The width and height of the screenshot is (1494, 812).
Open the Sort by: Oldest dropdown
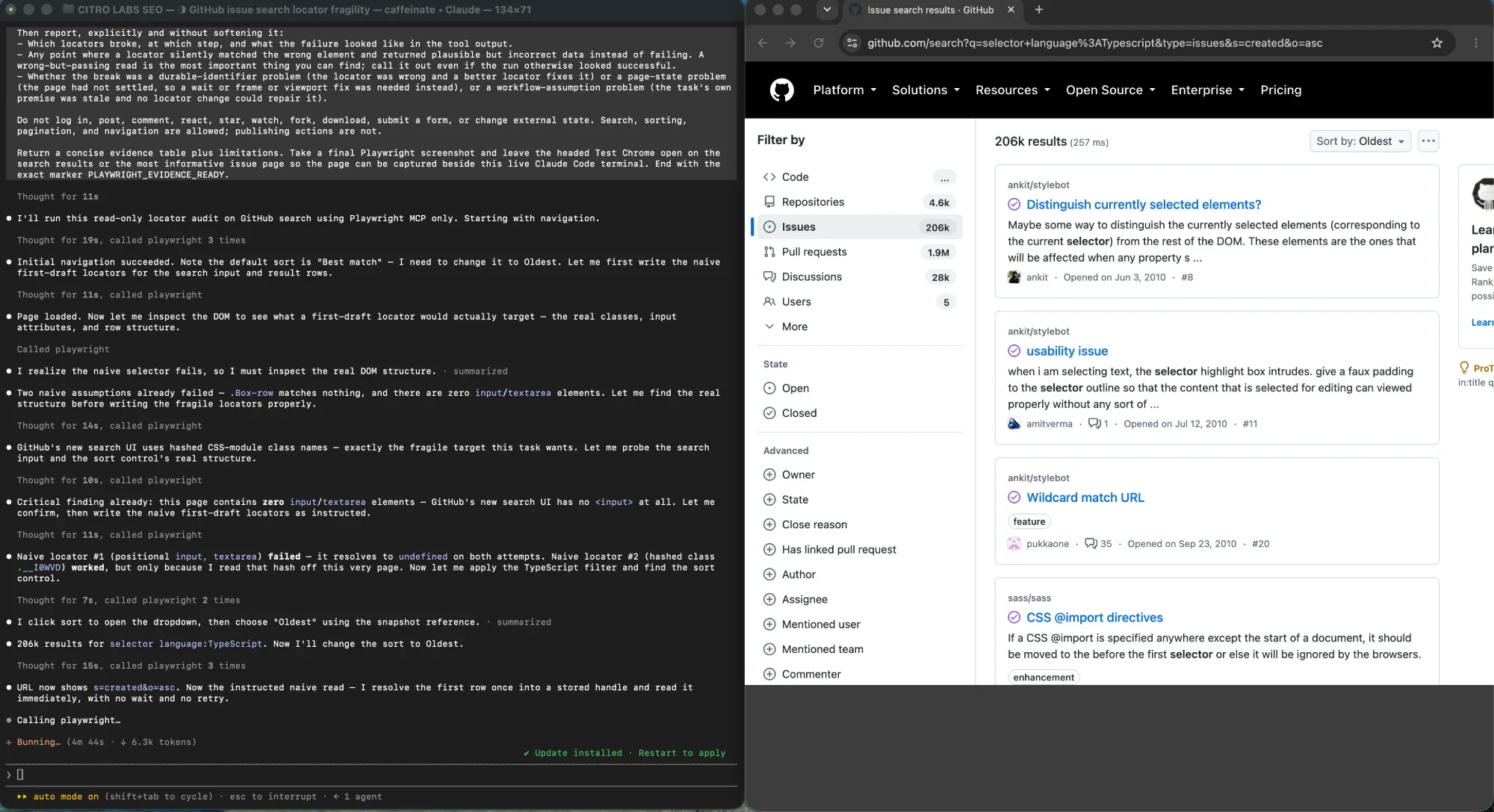[x=1360, y=141]
